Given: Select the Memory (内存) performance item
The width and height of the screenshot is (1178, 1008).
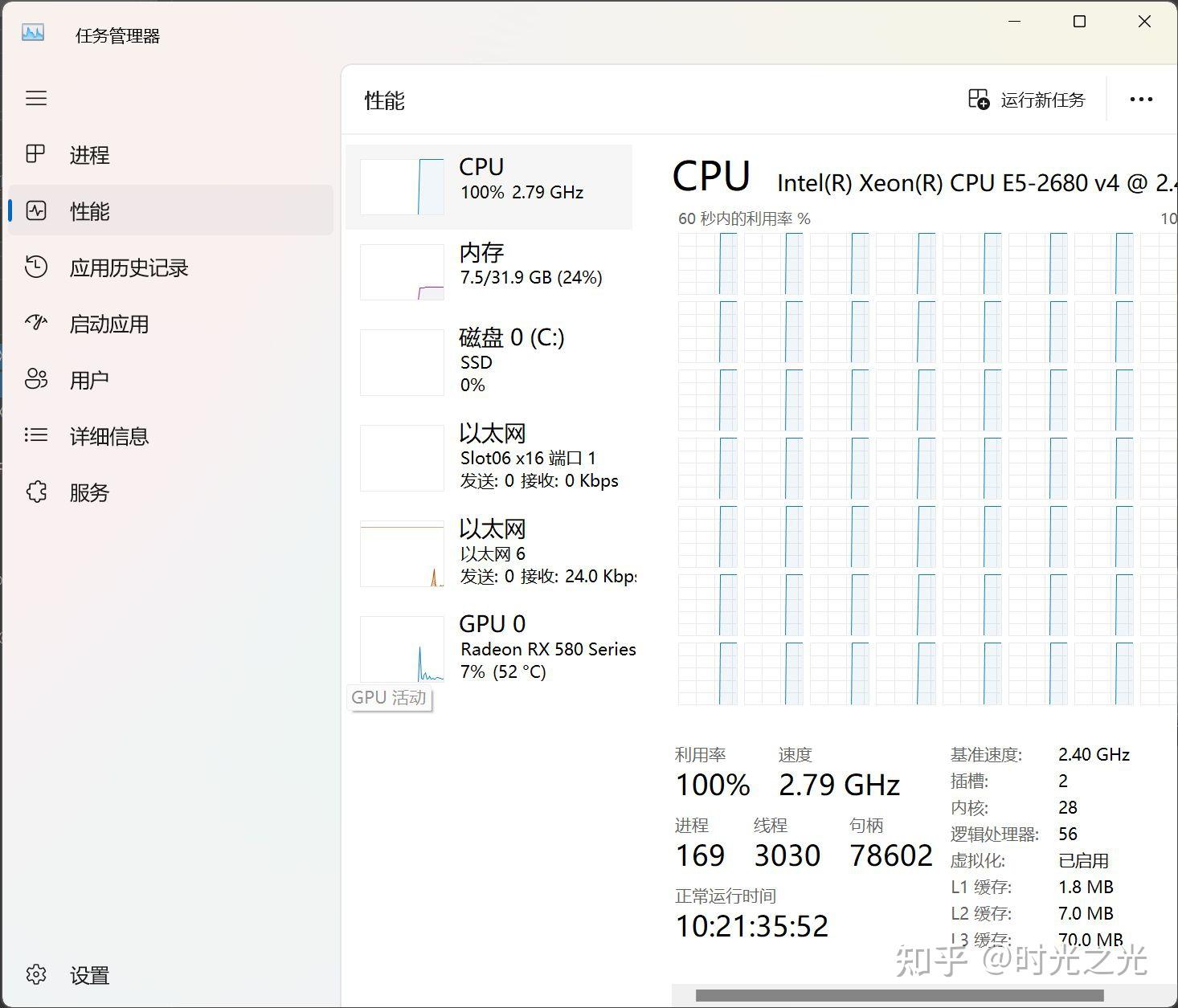Looking at the screenshot, I should tap(489, 271).
